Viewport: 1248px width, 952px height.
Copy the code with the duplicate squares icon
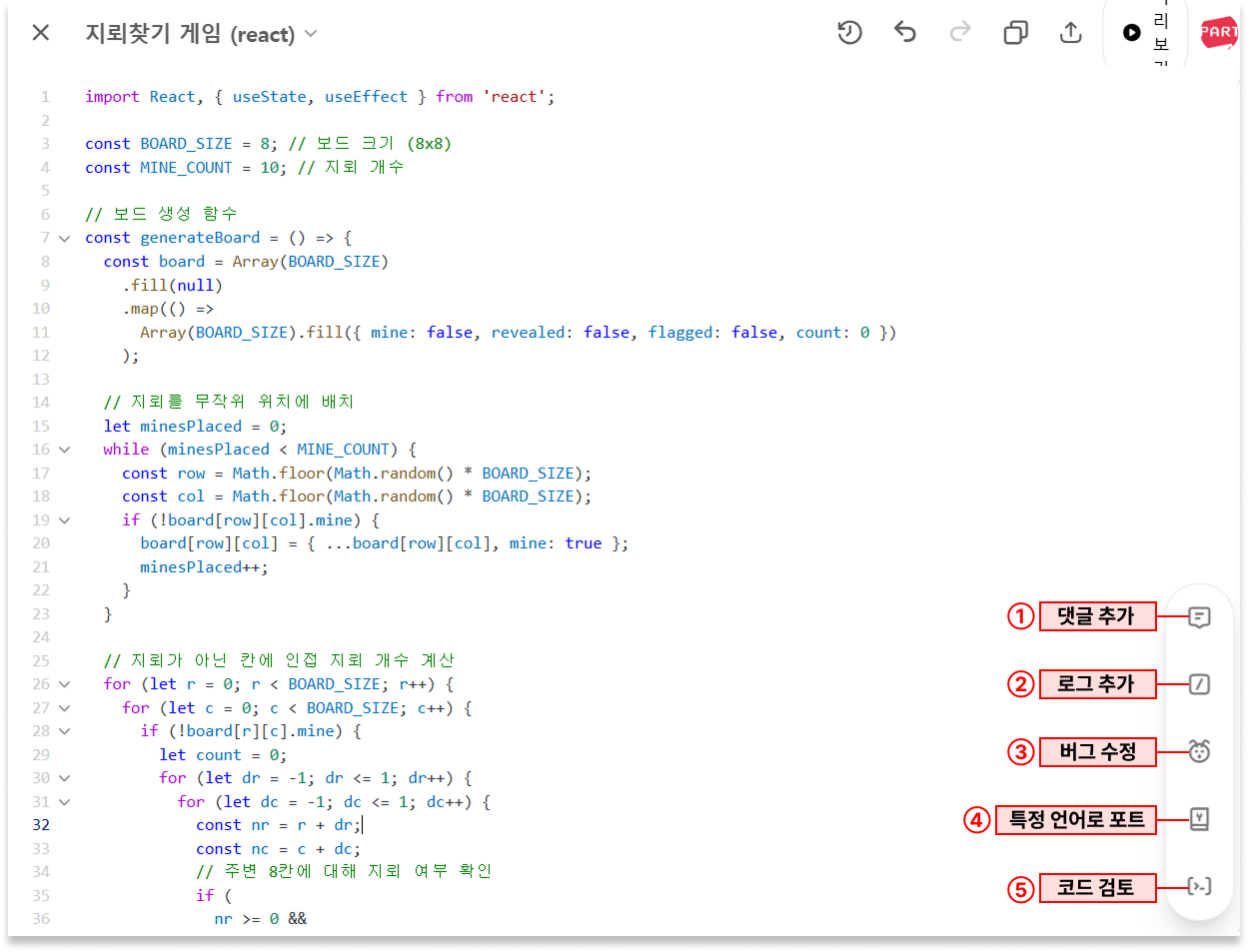(x=1015, y=33)
